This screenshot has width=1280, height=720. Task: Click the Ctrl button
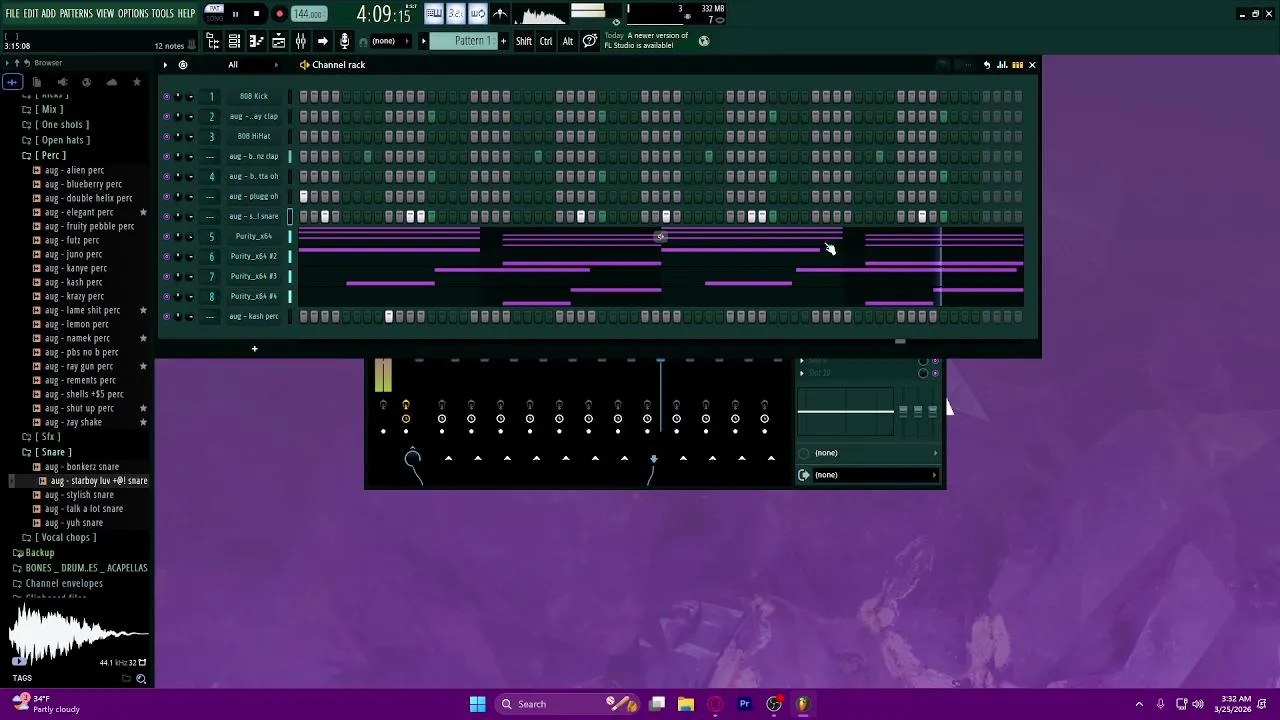tap(546, 41)
